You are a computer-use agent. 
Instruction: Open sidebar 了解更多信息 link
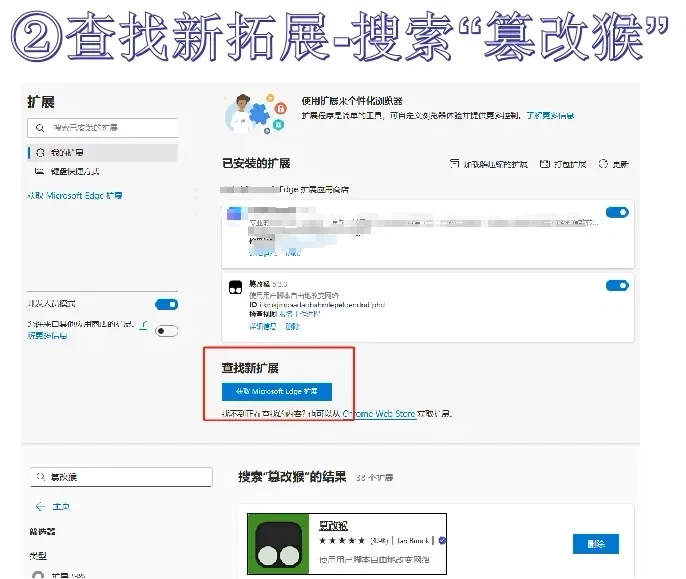click(47, 335)
